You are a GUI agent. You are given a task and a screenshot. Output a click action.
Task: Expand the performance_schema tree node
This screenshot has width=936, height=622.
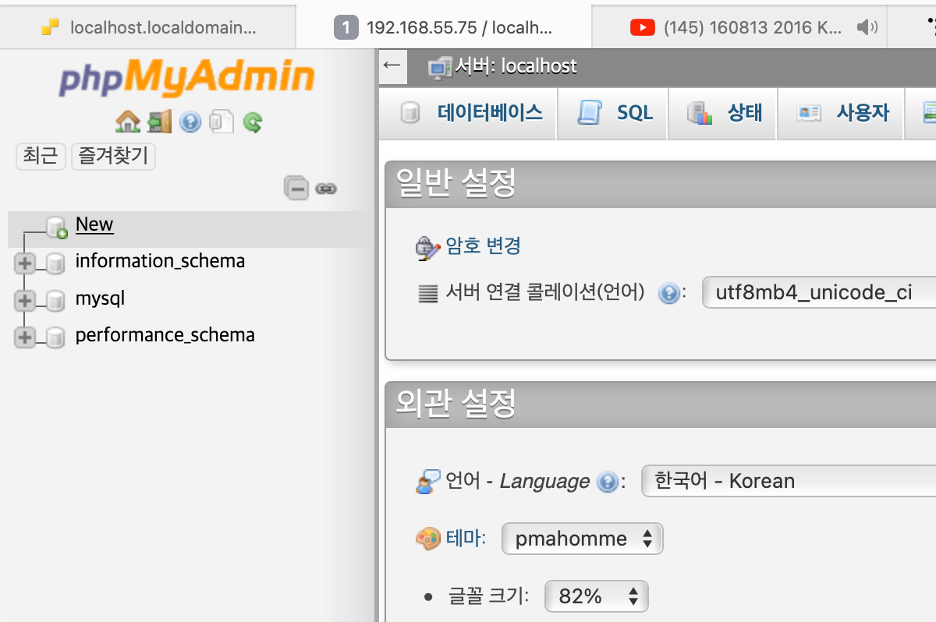click(x=24, y=337)
